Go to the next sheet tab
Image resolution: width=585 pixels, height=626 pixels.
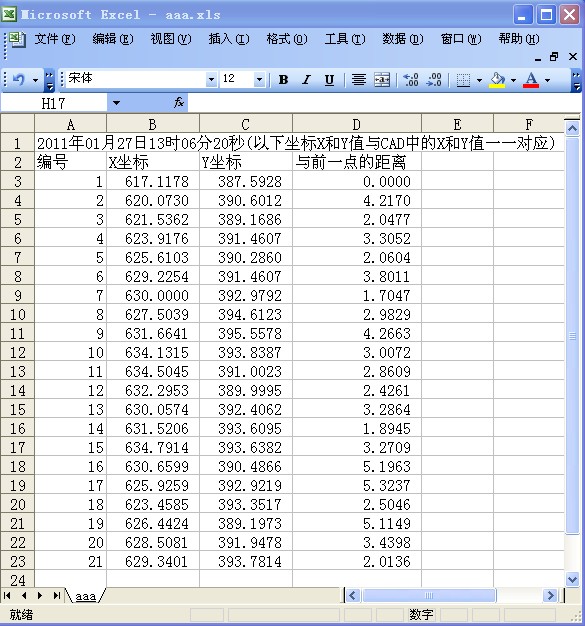click(40, 596)
